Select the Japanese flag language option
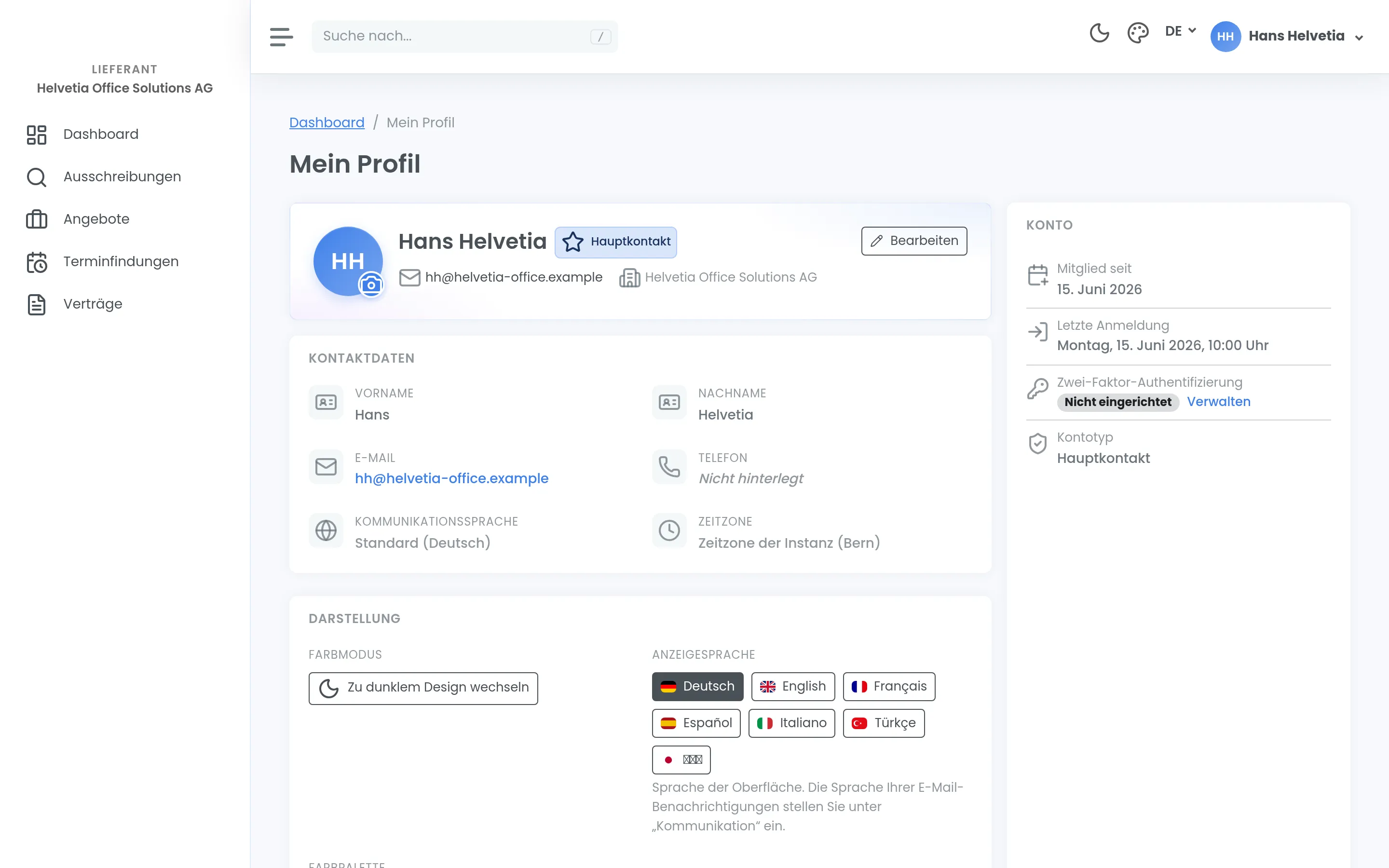 tap(681, 760)
